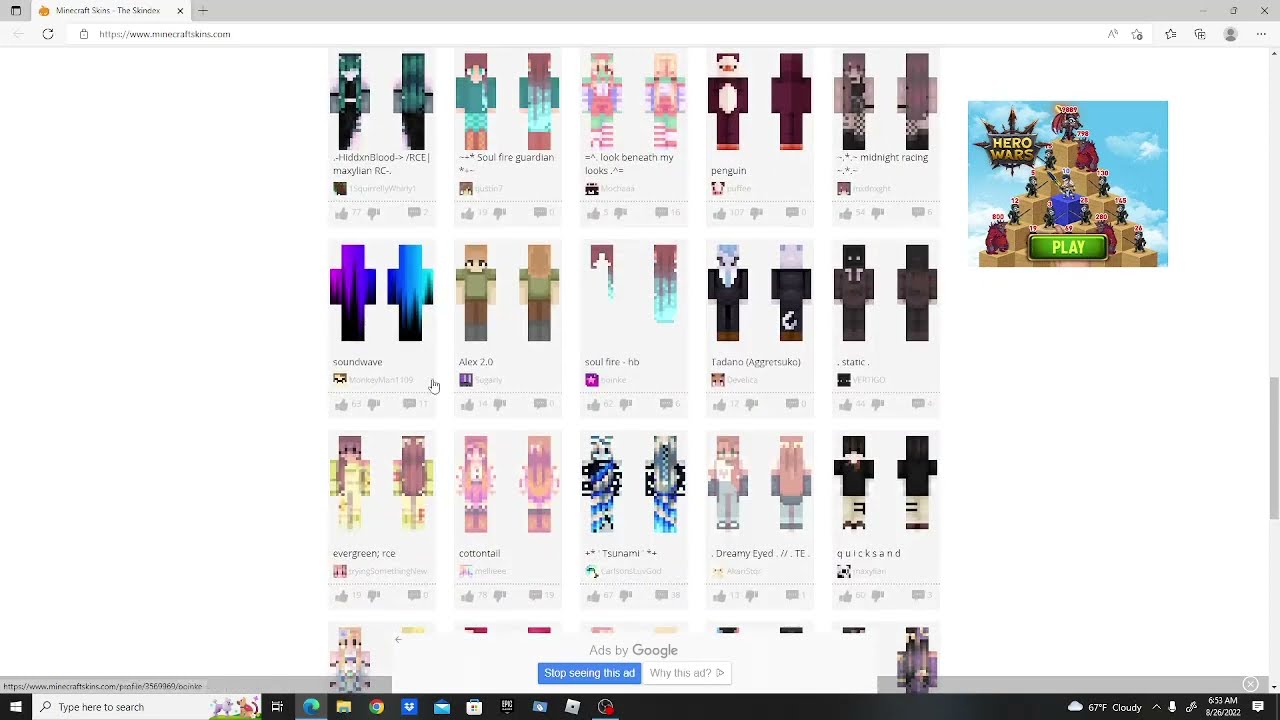Open Alex 2.0 skin title link

coord(476,362)
